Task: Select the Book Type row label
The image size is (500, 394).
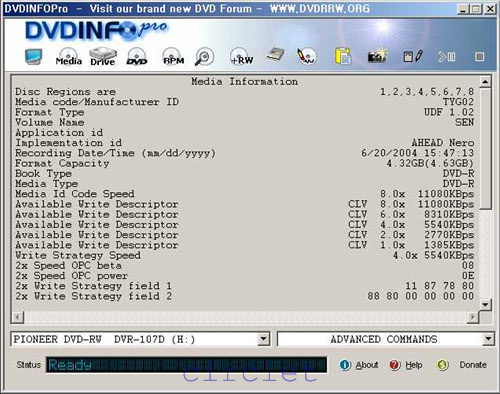Action: click(43, 174)
